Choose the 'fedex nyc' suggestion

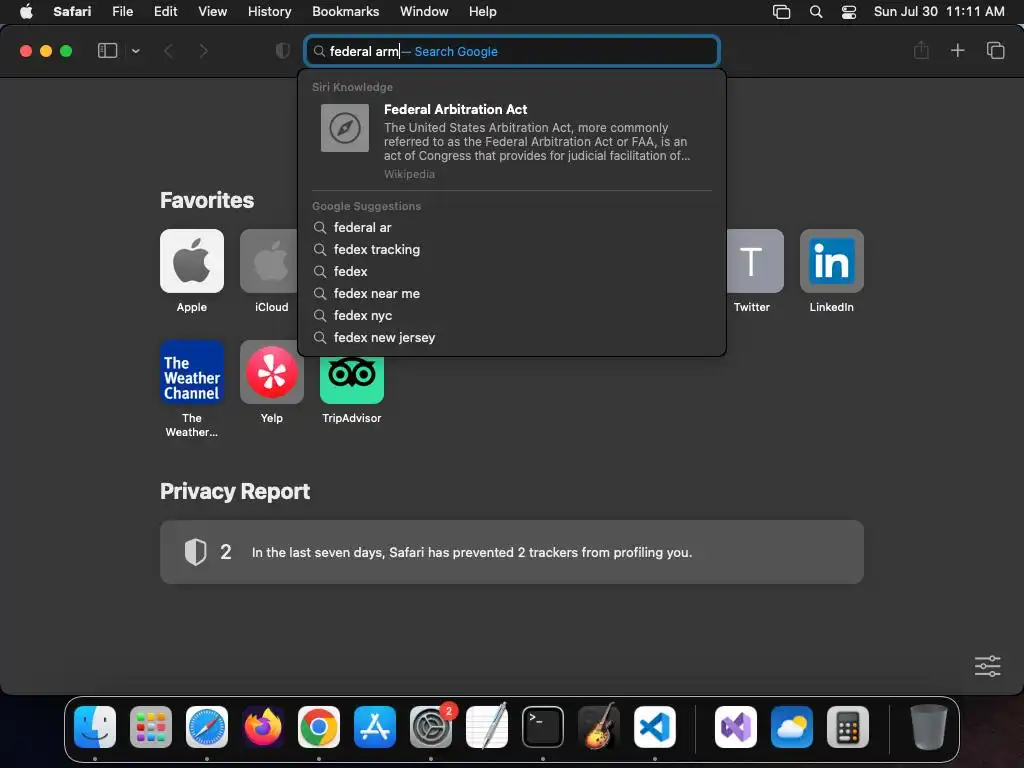coord(512,315)
